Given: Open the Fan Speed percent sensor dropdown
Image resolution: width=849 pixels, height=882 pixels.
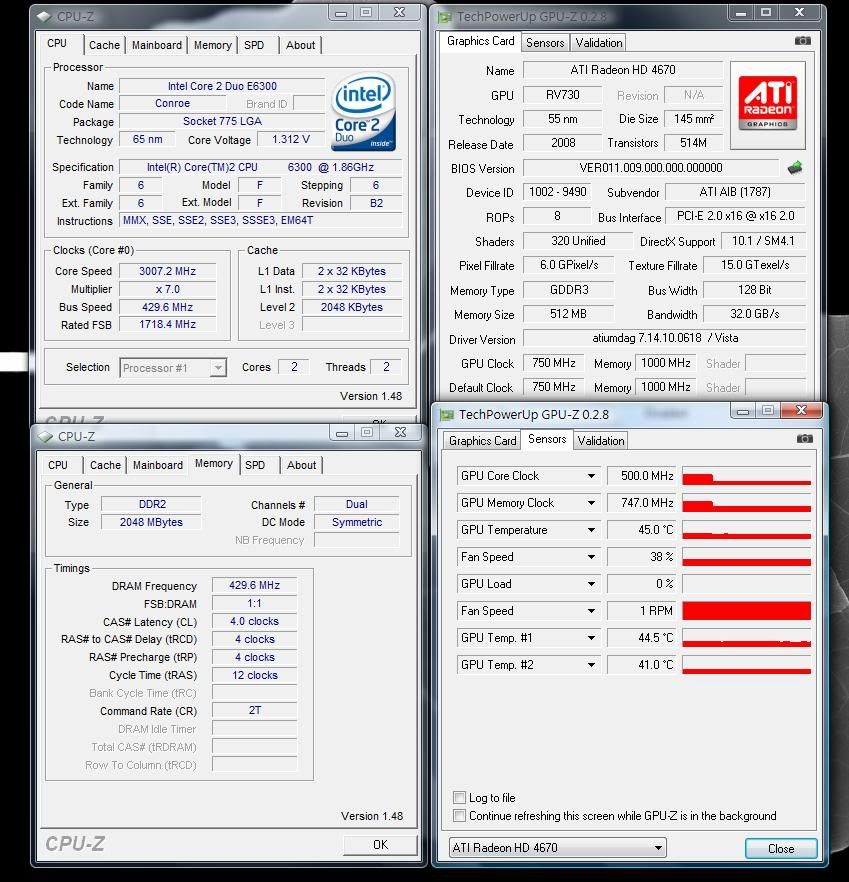Looking at the screenshot, I should (x=591, y=557).
